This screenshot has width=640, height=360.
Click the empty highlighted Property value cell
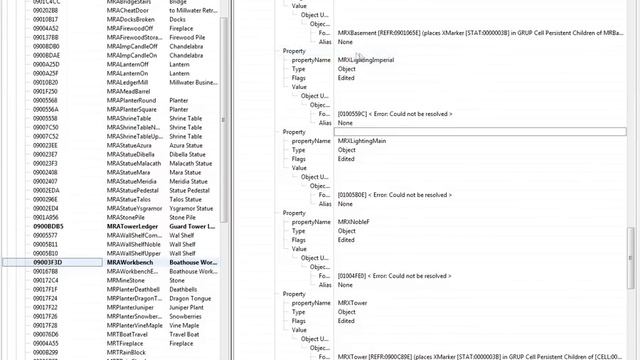click(480, 131)
